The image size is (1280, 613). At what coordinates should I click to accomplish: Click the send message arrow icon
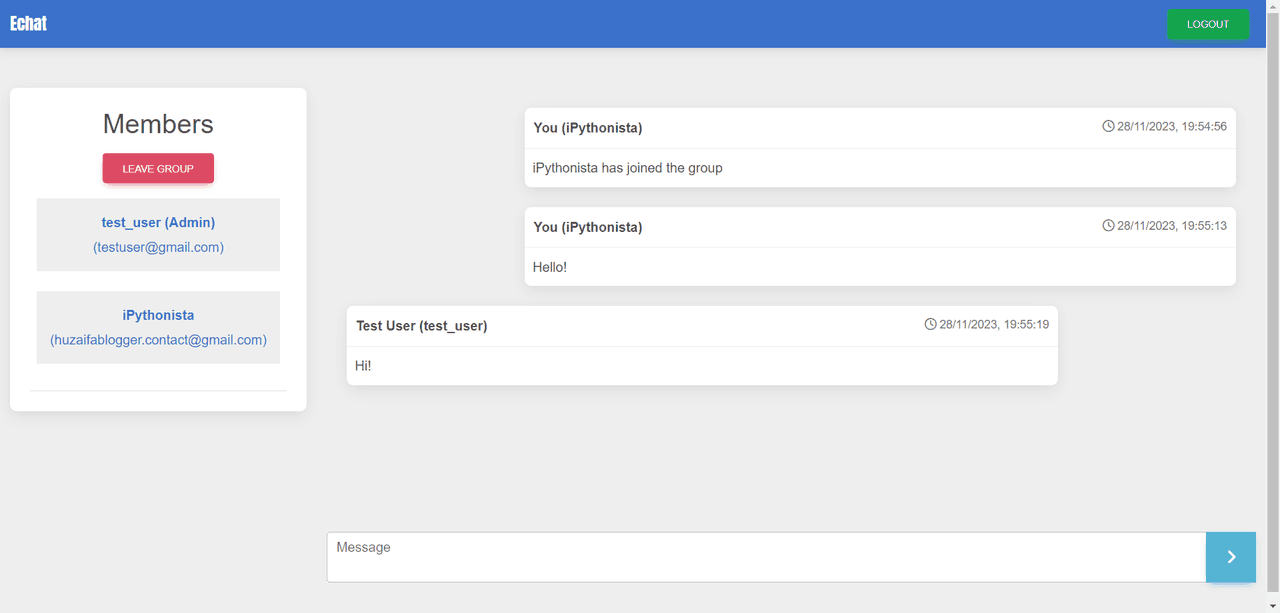tap(1231, 557)
